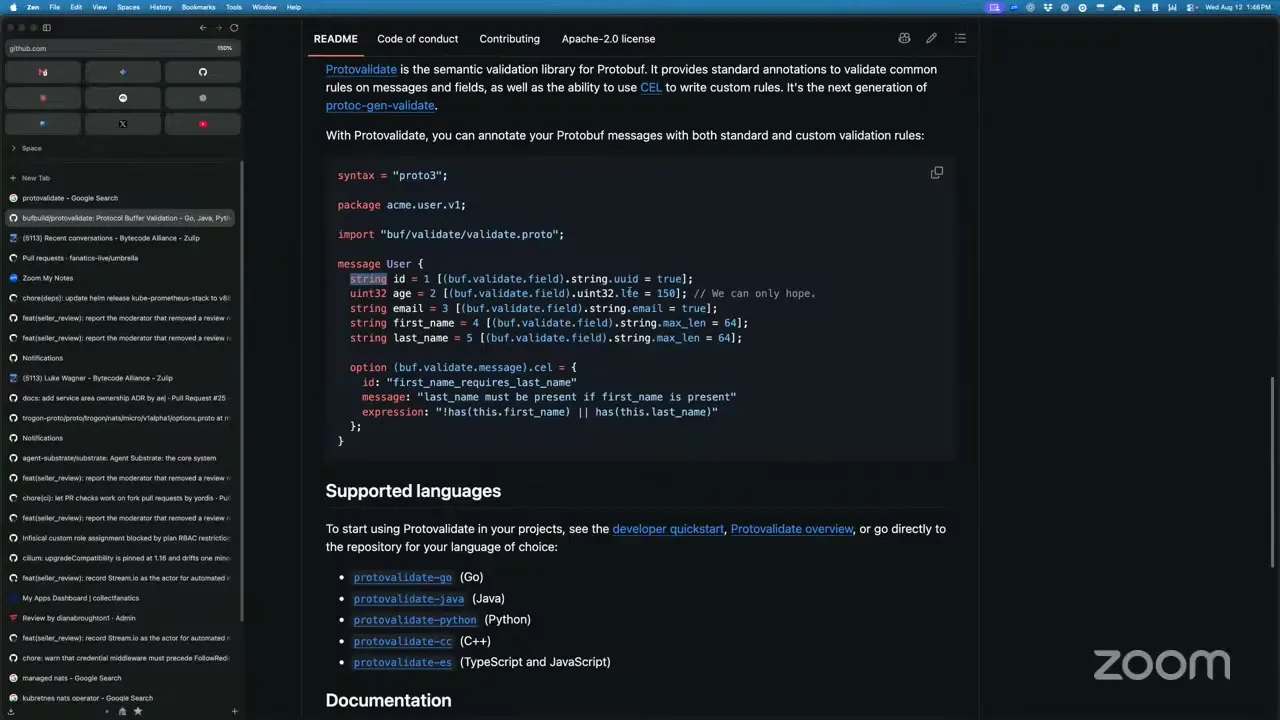This screenshot has width=1280, height=720.
Task: Follow the CEL link
Action: (x=651, y=87)
